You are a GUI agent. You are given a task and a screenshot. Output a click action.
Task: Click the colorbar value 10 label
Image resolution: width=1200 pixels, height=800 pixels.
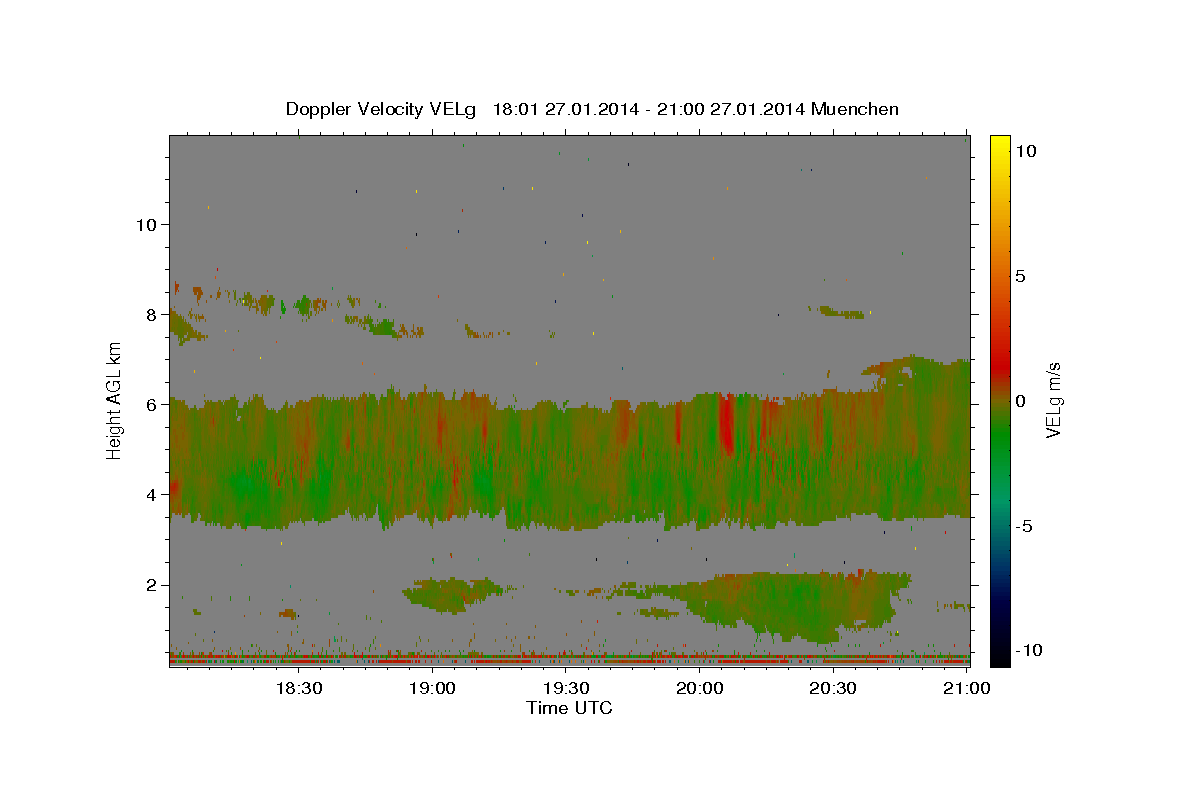(1025, 151)
